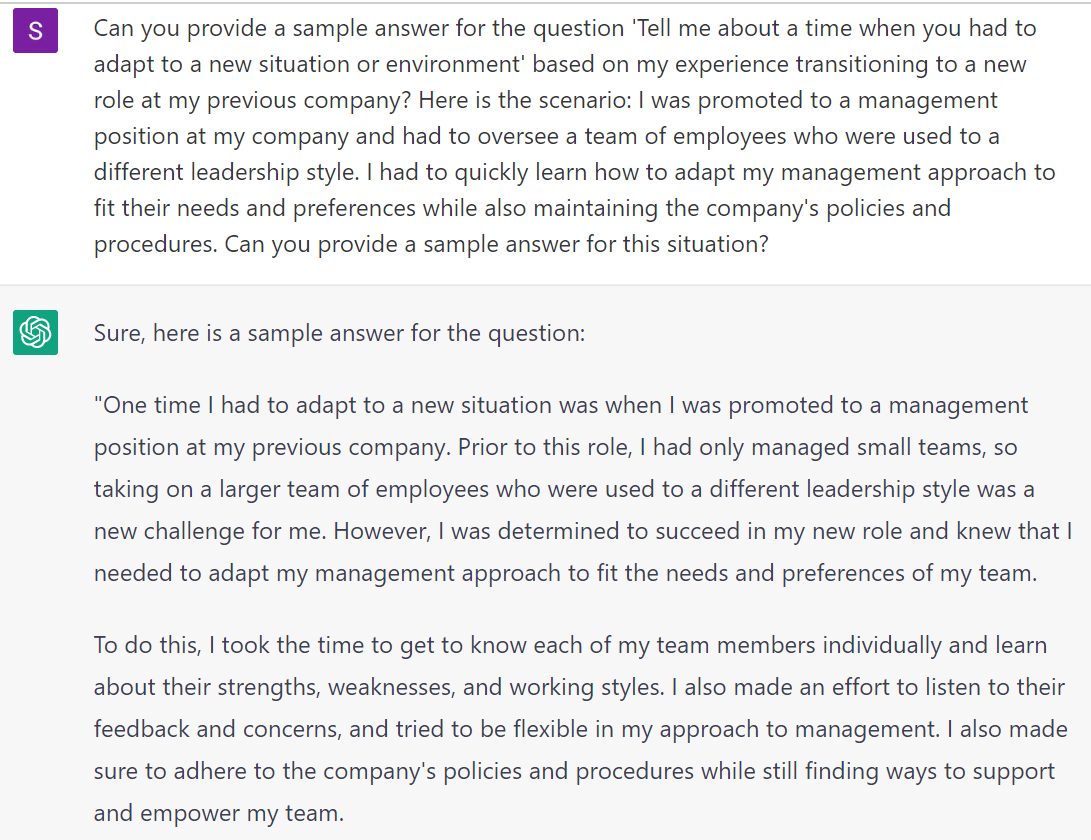Click the closing words 'and empower my team.'
The height and width of the screenshot is (840, 1091).
(x=219, y=813)
